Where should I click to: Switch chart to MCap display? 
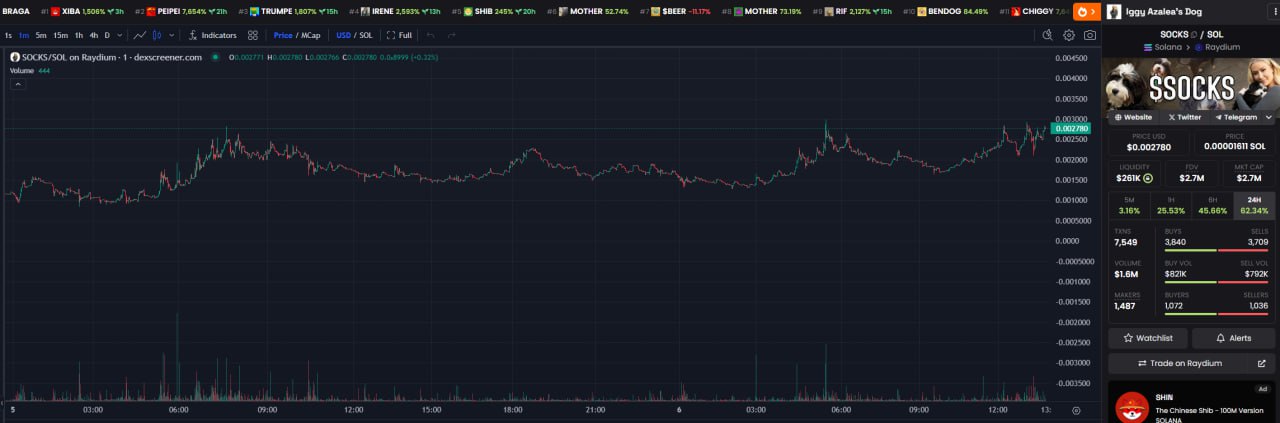pyautogui.click(x=310, y=35)
